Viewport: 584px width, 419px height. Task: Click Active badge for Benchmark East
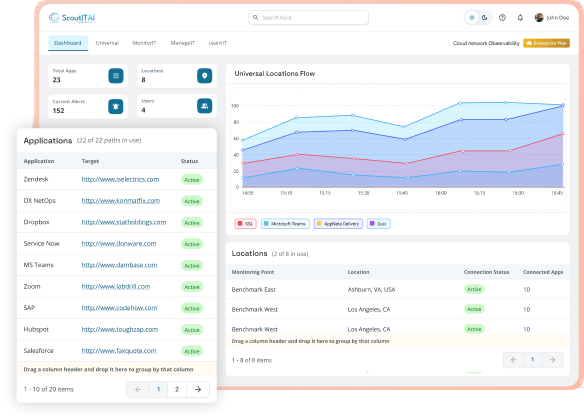(474, 289)
